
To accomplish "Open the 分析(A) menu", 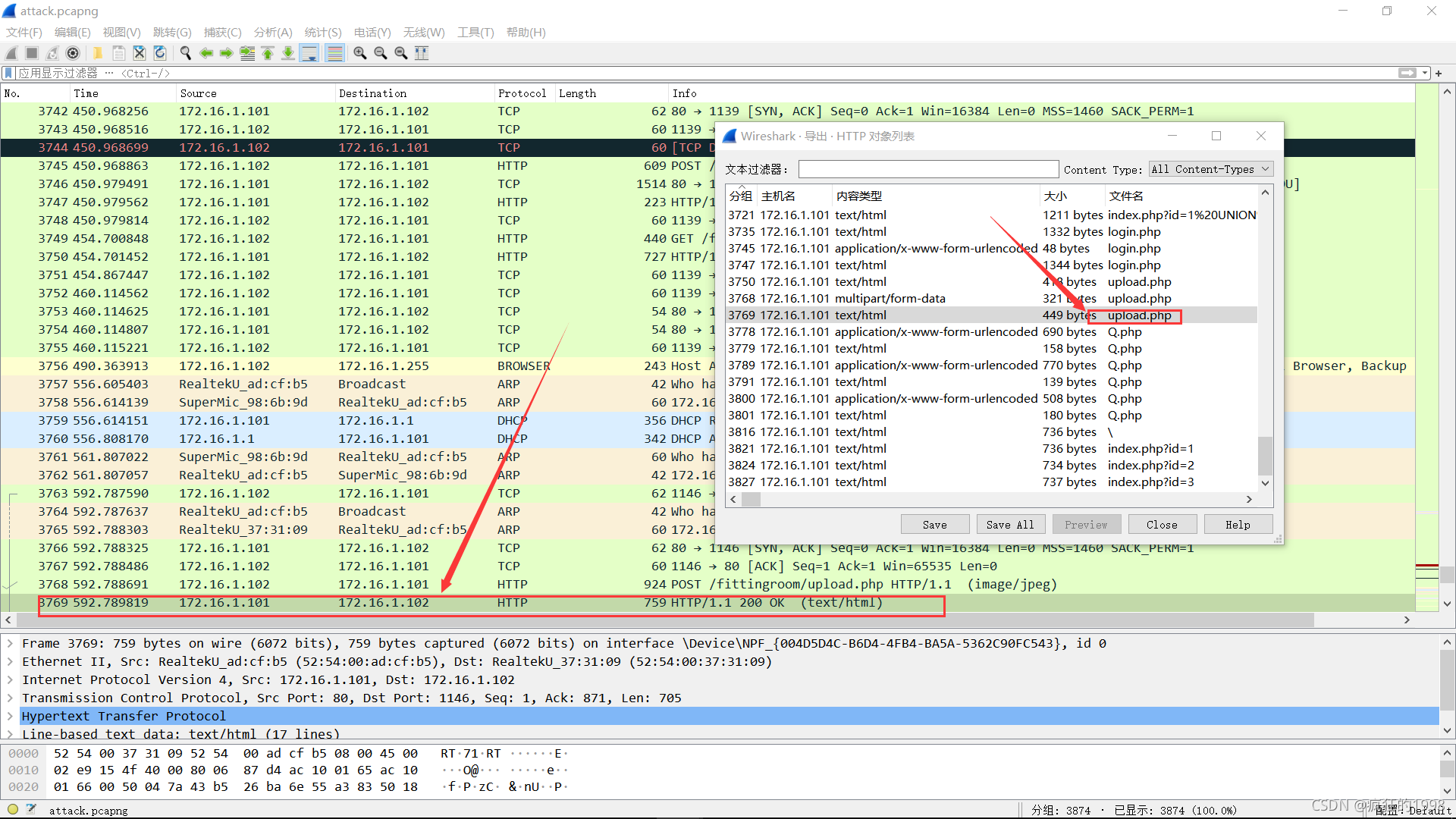I will (x=273, y=32).
